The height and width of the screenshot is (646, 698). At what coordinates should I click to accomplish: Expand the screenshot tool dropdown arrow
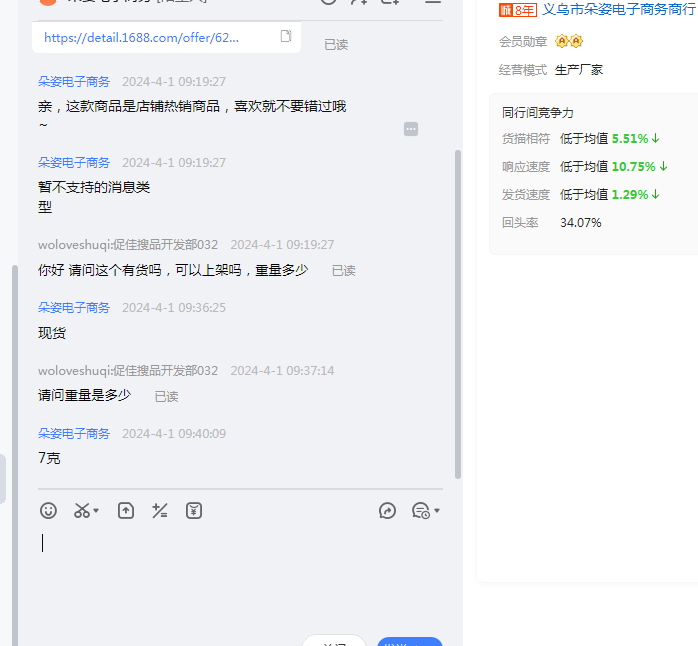(x=97, y=512)
